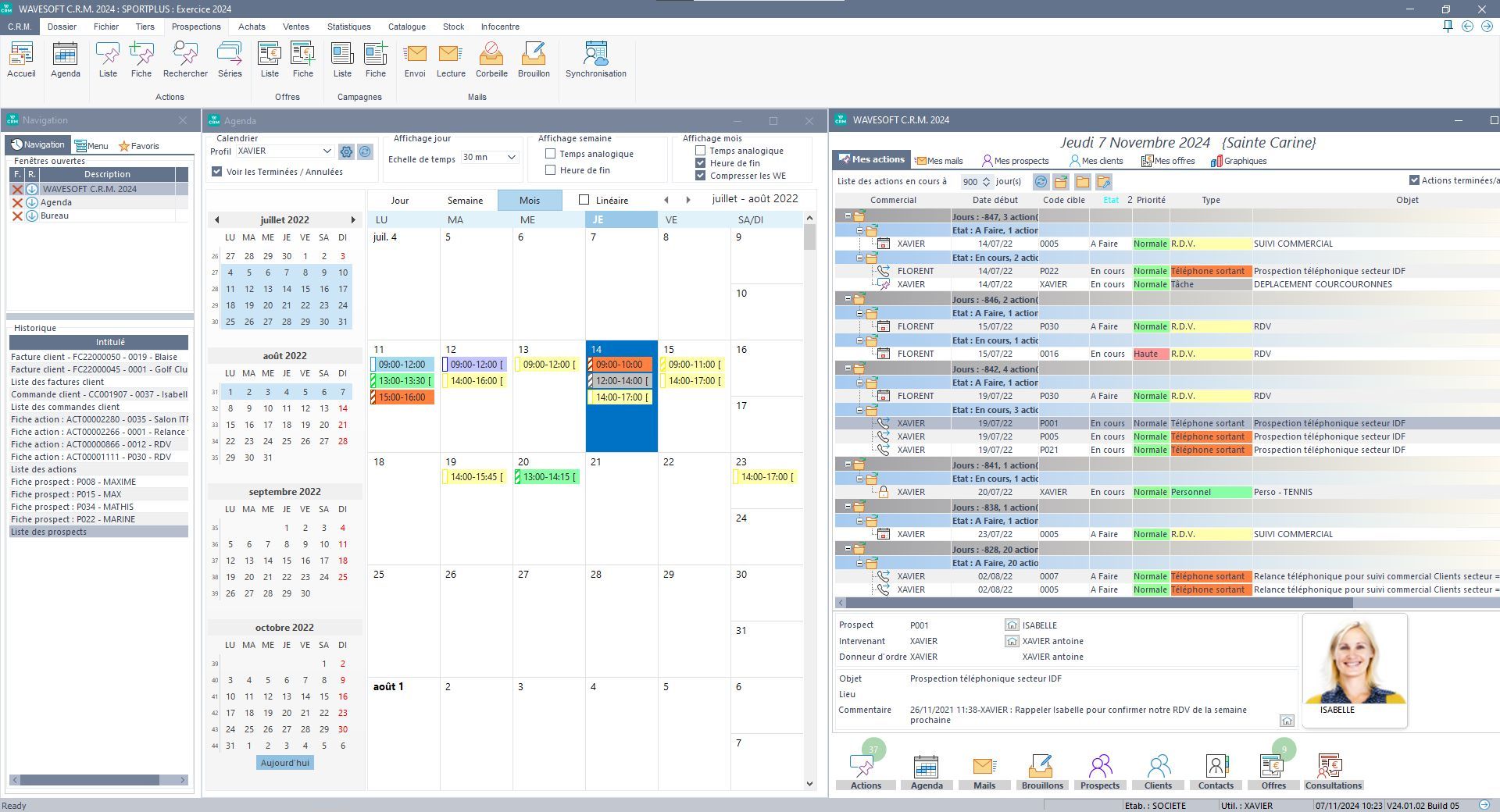Enable weekly Temps analogique checkbox
Screen dimensions: 1500x812
point(551,154)
